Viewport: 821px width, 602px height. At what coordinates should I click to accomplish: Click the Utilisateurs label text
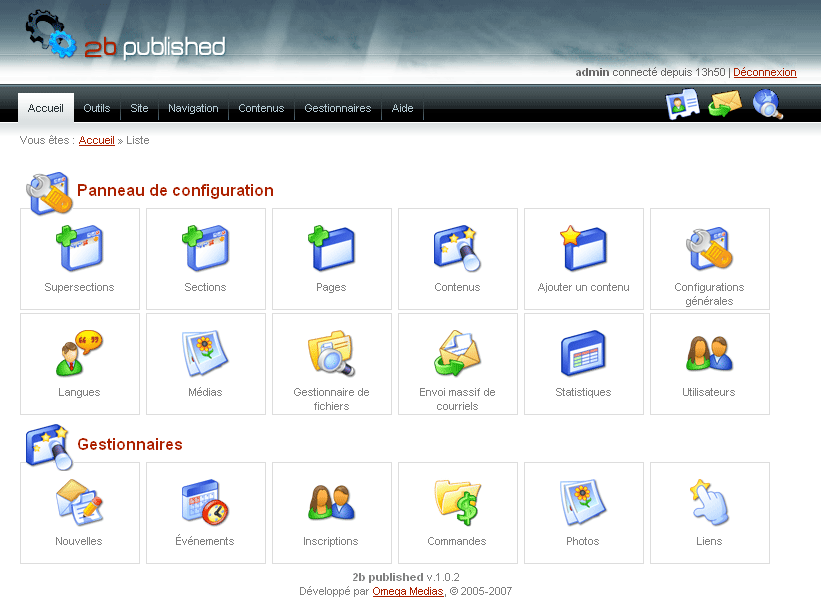[709, 392]
